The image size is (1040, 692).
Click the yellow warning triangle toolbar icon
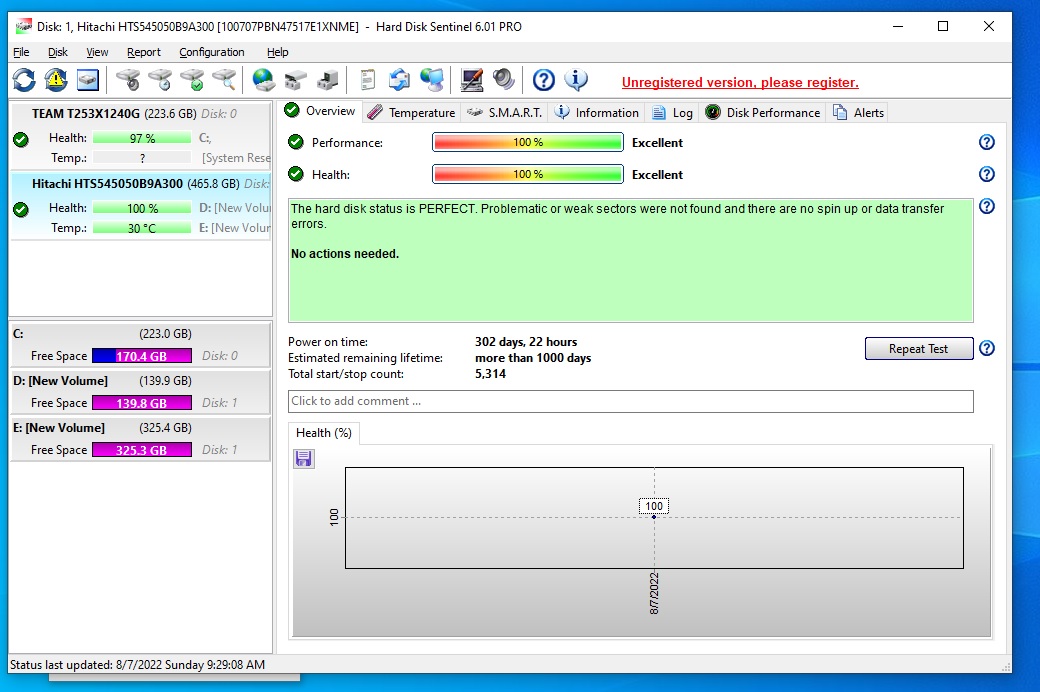coord(56,80)
